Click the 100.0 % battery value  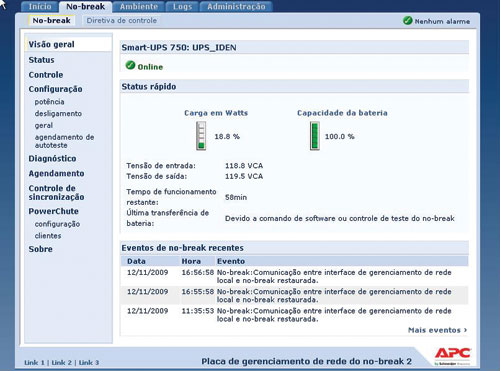340,136
